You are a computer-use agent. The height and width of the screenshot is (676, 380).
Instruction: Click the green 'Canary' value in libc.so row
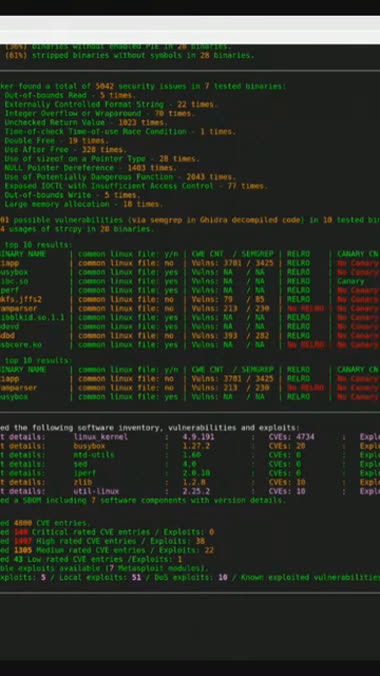[351, 281]
